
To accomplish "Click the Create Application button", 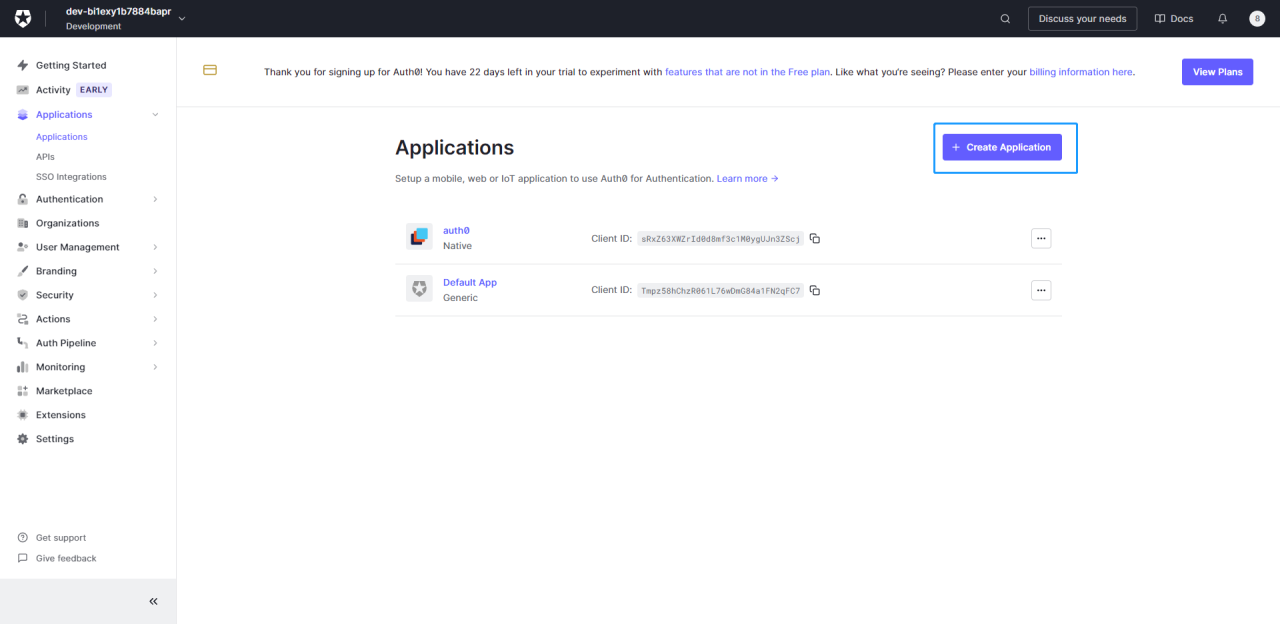I will pyautogui.click(x=1002, y=147).
